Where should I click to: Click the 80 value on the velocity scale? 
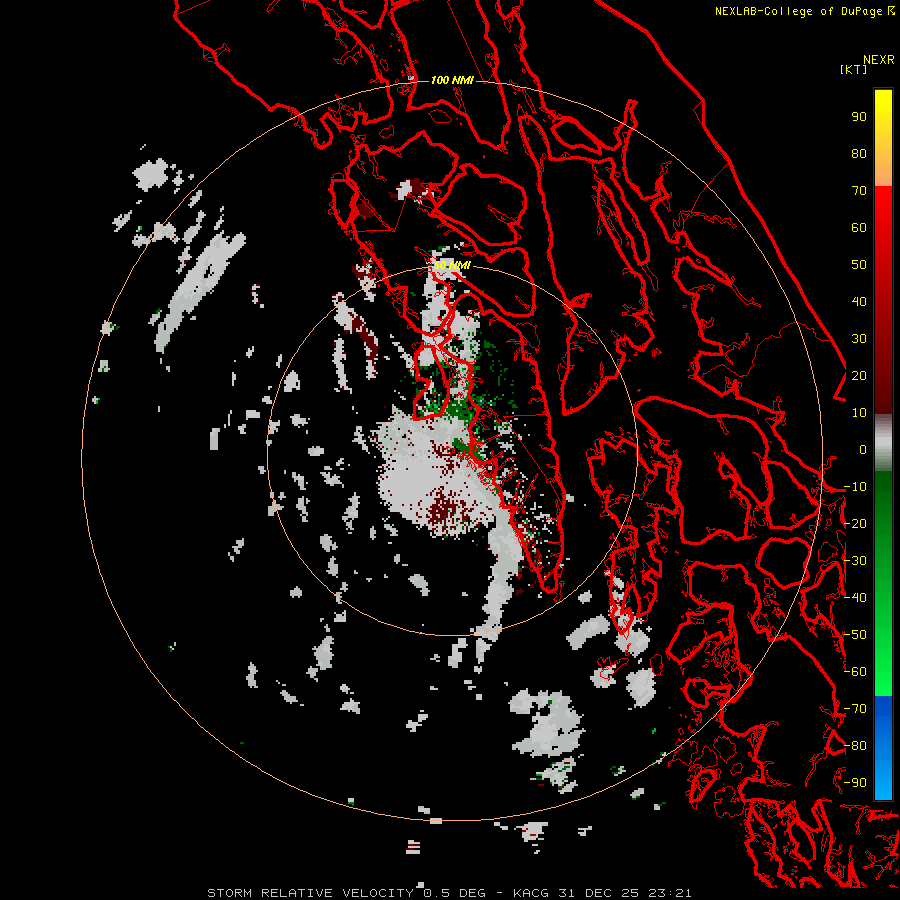859,154
